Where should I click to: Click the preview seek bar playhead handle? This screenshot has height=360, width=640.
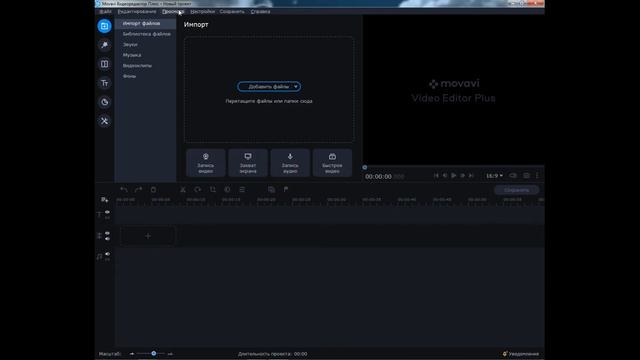pyautogui.click(x=364, y=167)
